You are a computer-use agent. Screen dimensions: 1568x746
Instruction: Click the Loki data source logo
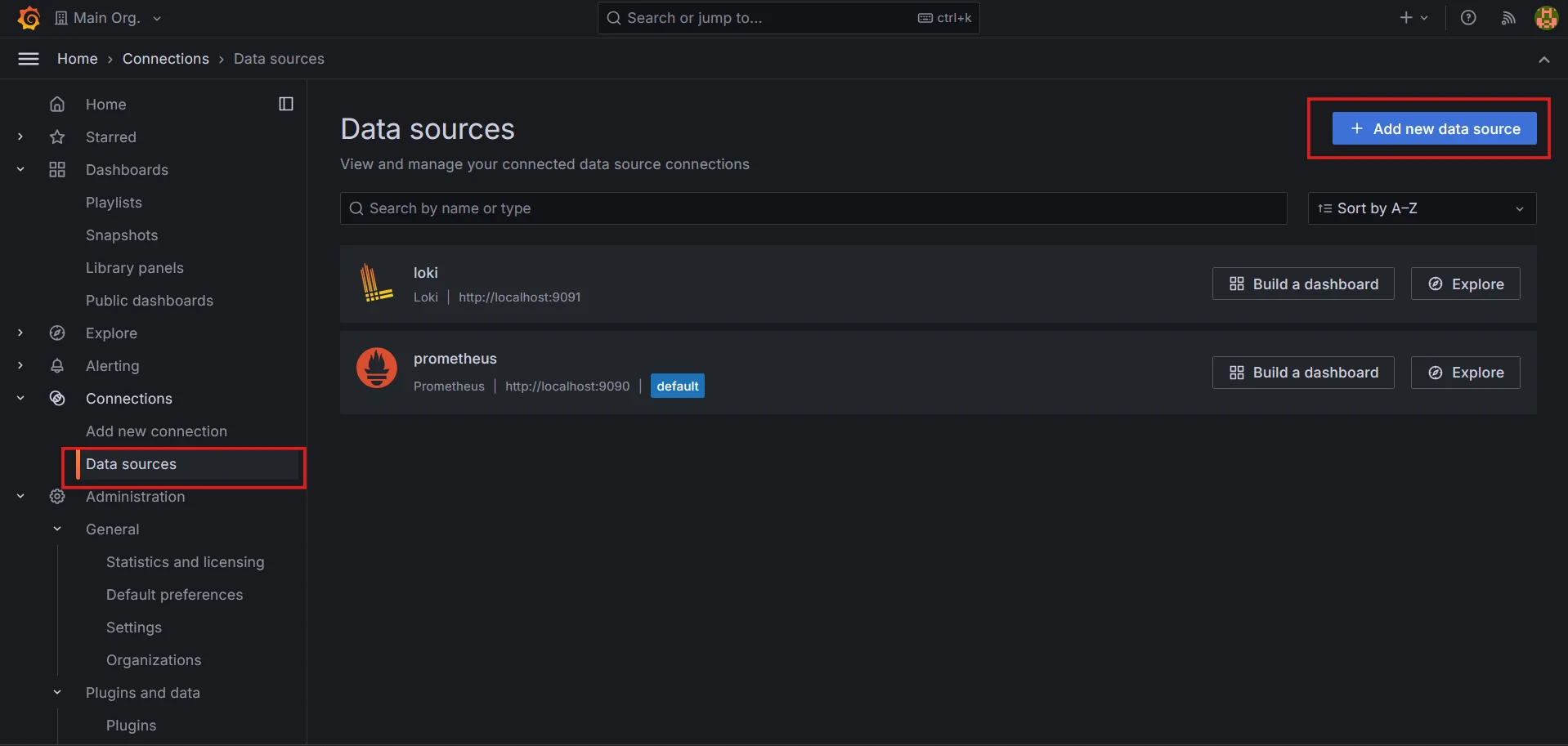click(376, 283)
